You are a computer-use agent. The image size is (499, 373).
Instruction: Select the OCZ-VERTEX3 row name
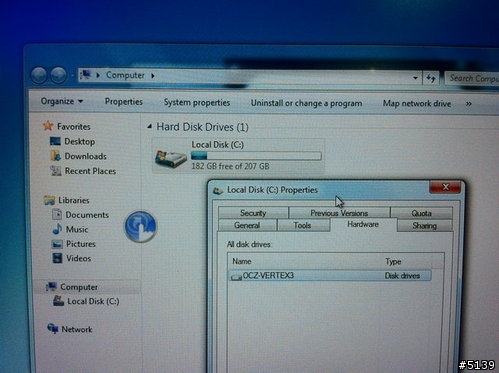click(268, 276)
